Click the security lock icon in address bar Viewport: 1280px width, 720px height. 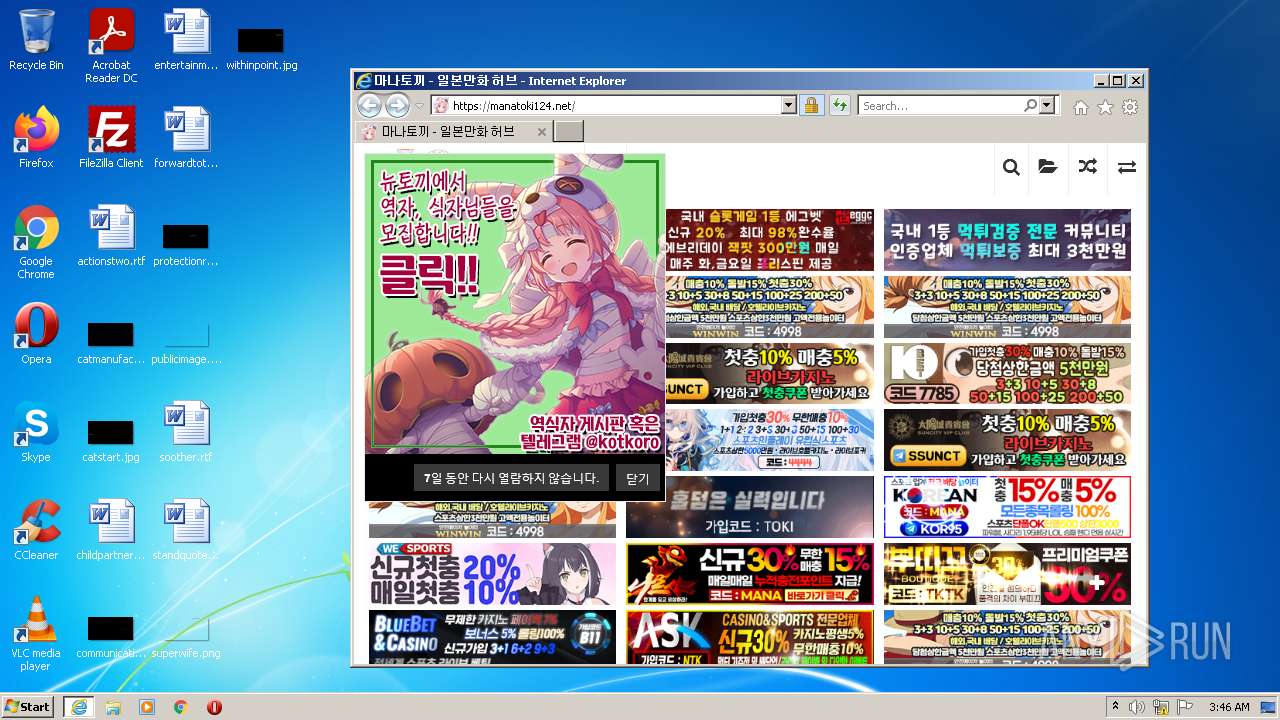pyautogui.click(x=811, y=105)
